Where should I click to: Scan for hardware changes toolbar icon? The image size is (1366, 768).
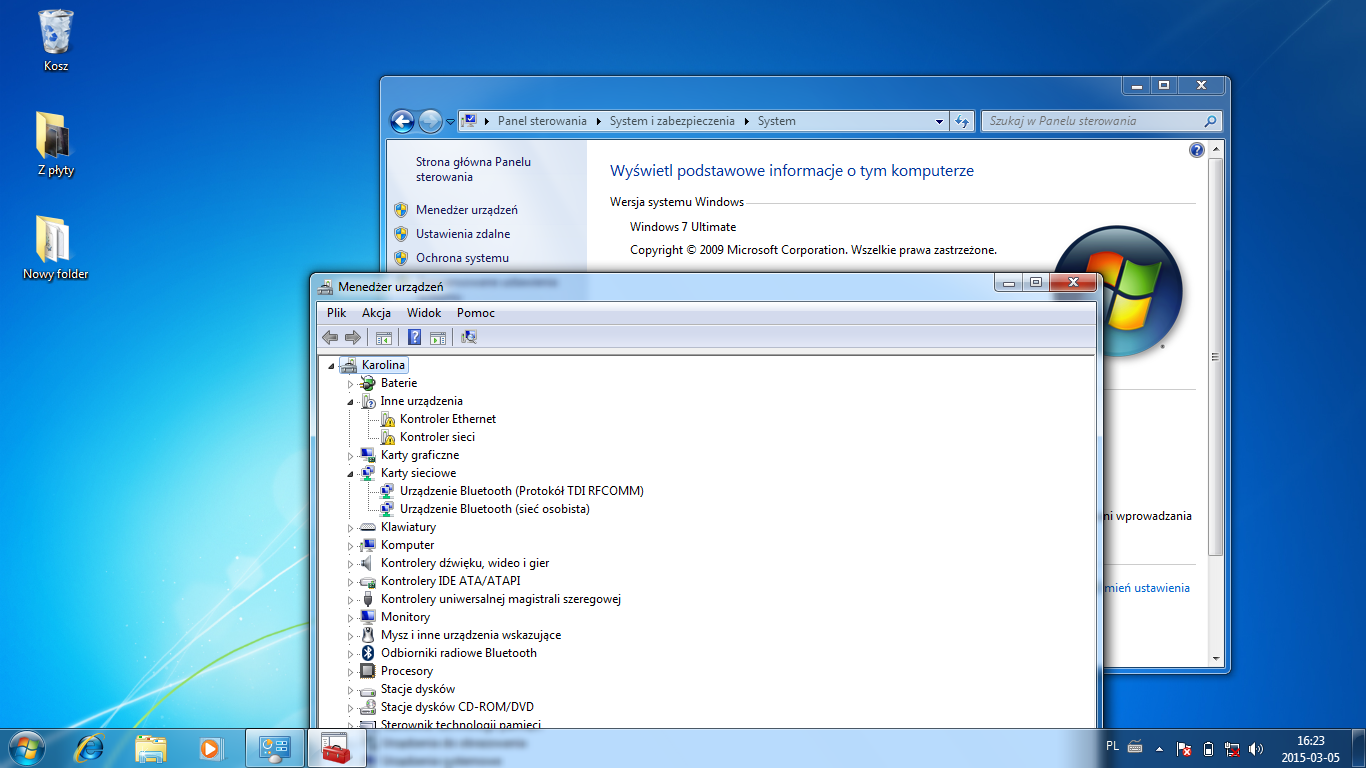(469, 337)
